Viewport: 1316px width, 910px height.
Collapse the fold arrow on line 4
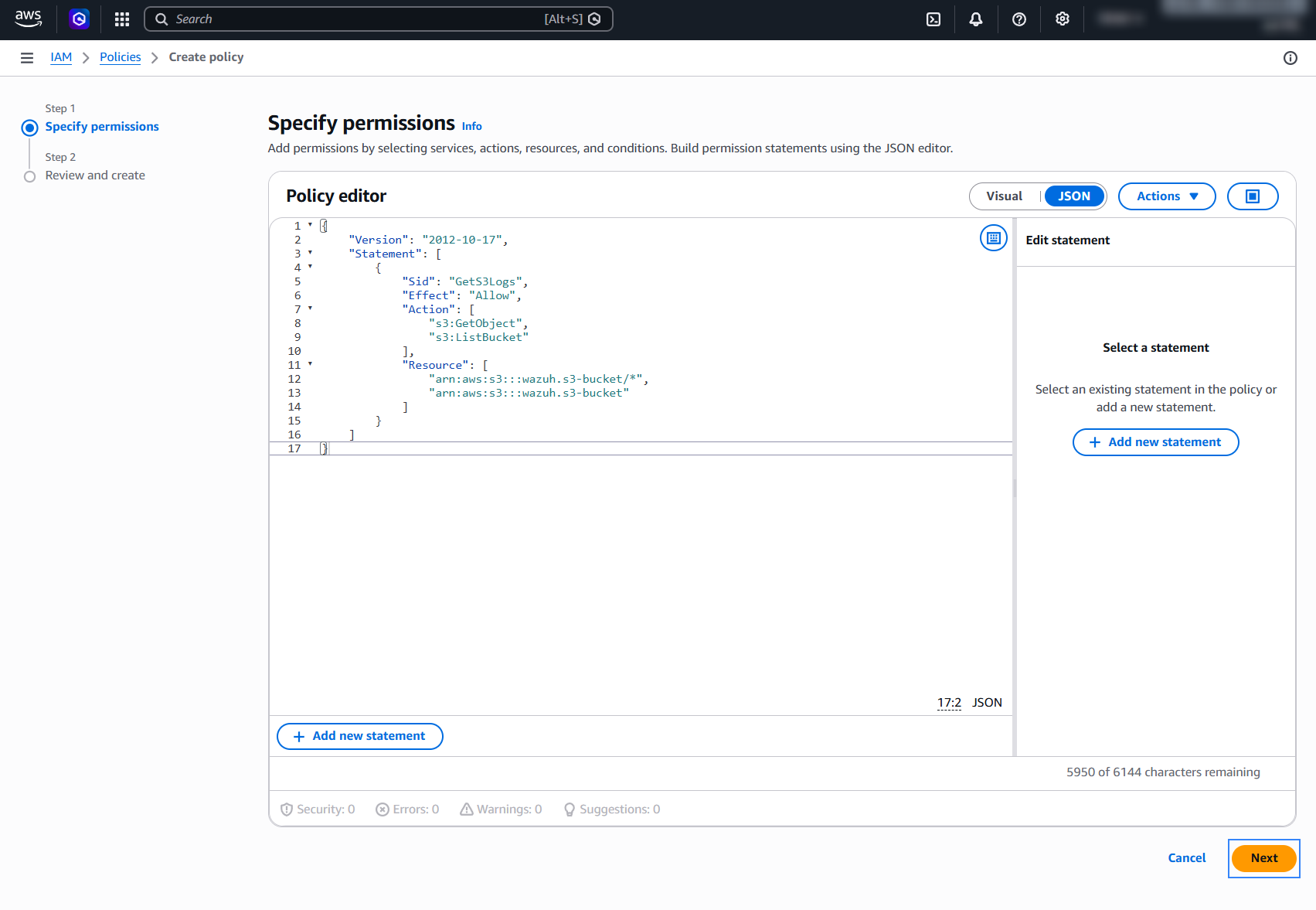click(x=310, y=267)
